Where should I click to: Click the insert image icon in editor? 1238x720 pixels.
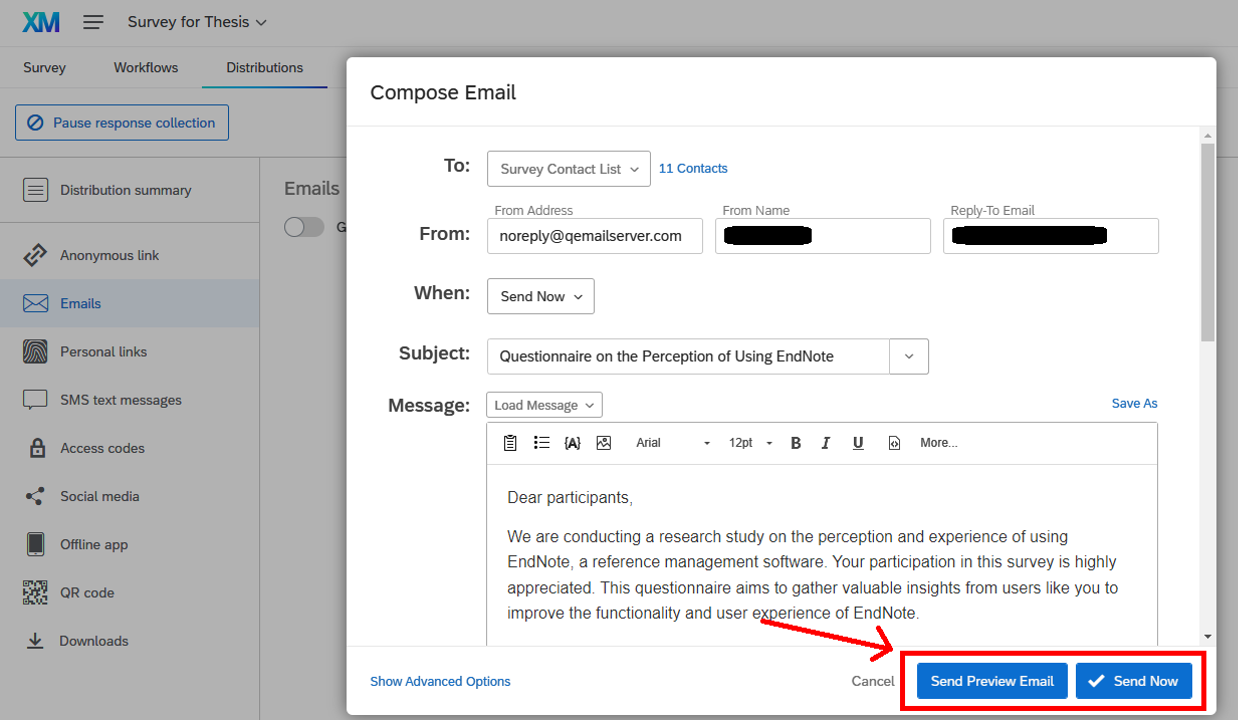click(603, 443)
